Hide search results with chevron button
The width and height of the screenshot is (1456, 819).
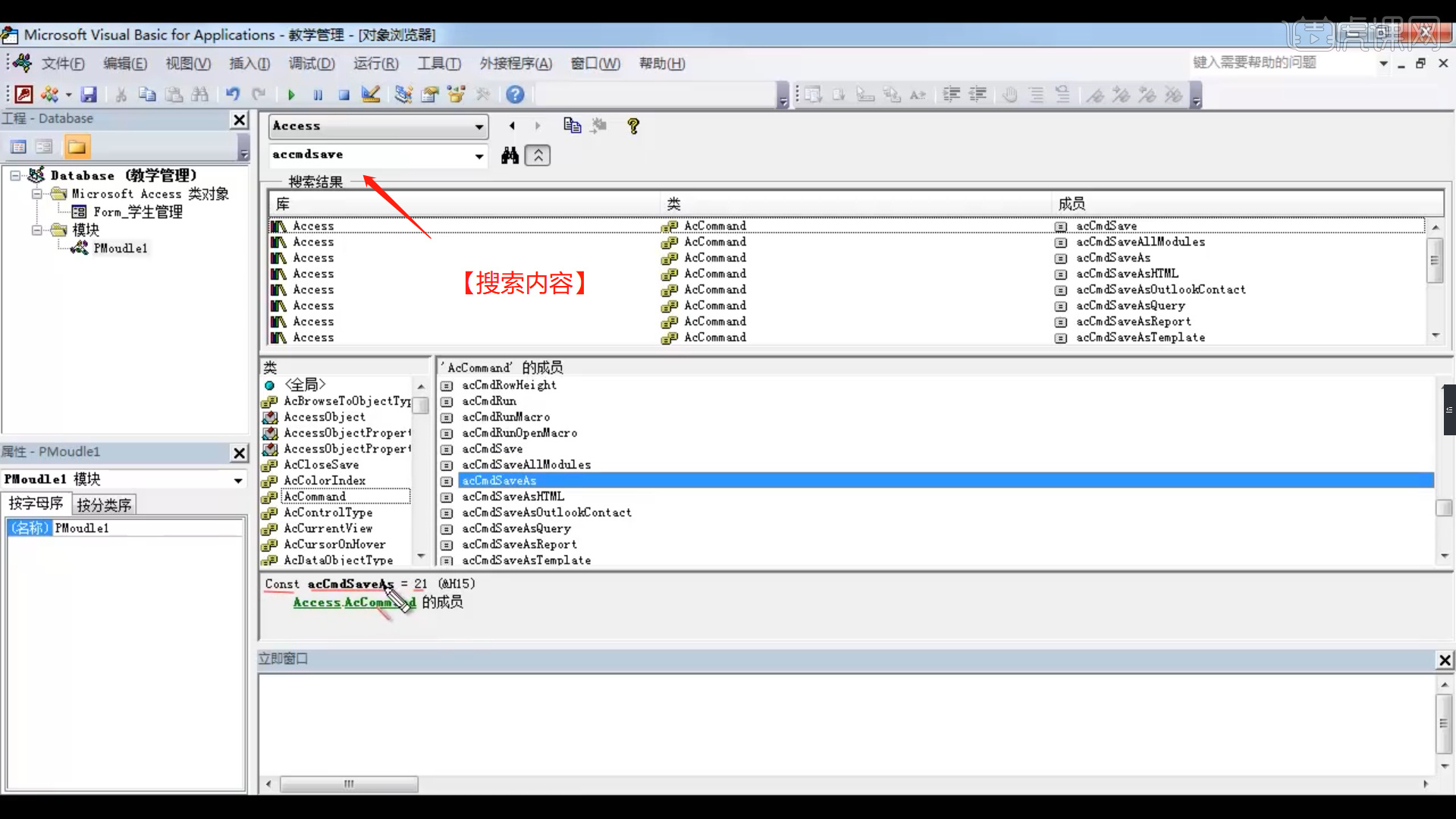click(x=538, y=155)
